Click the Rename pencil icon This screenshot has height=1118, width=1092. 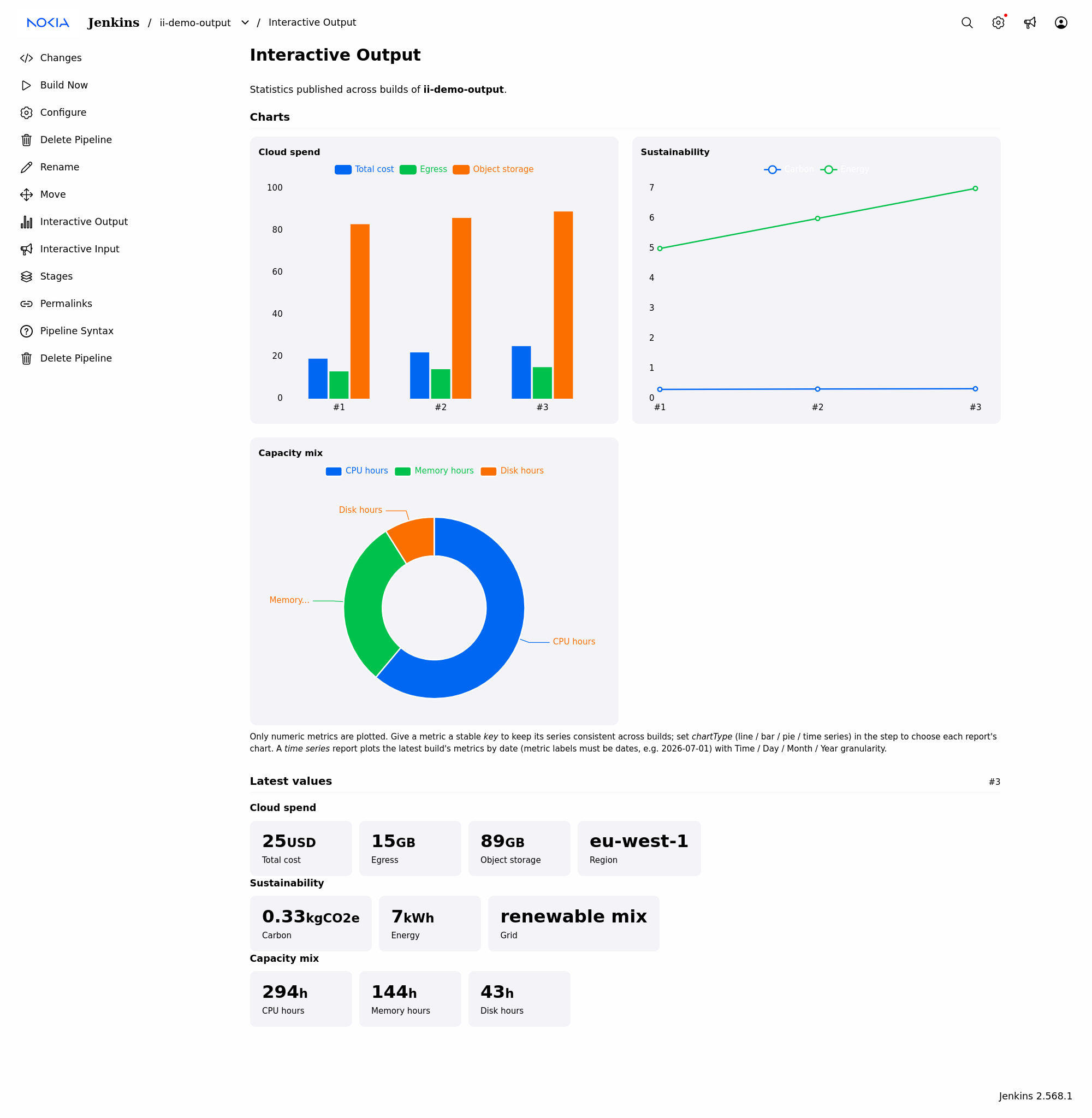(x=26, y=167)
